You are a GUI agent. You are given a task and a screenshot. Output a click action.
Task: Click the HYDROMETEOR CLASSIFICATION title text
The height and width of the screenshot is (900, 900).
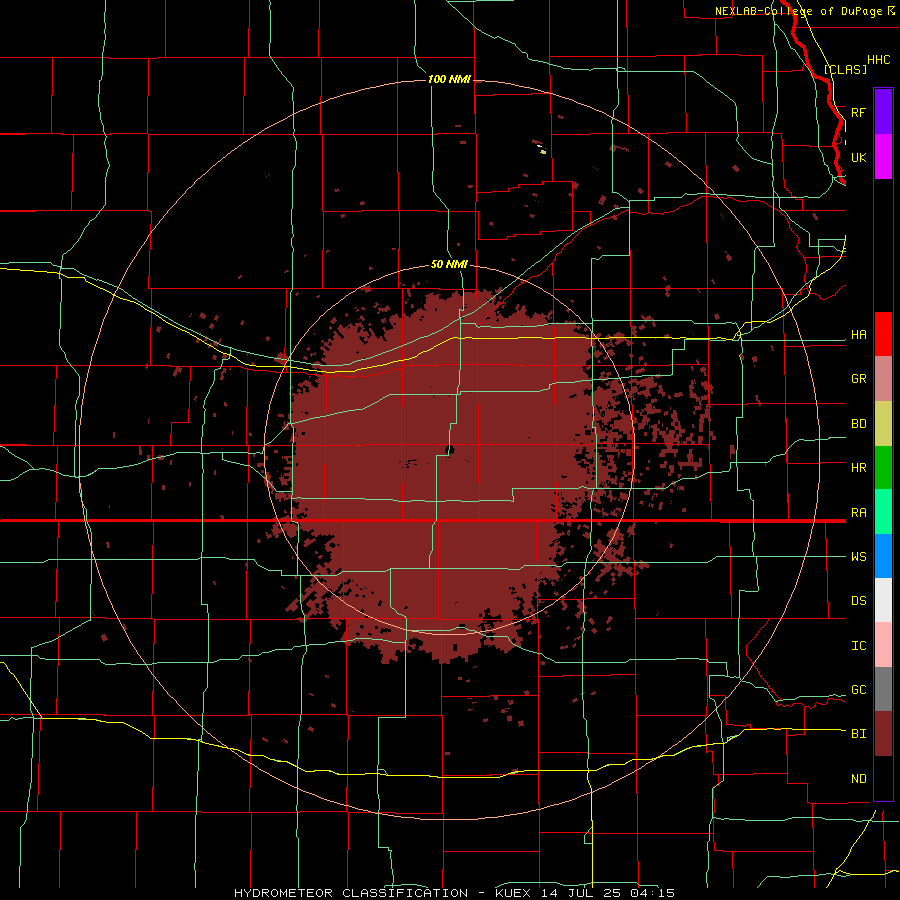tap(351, 893)
